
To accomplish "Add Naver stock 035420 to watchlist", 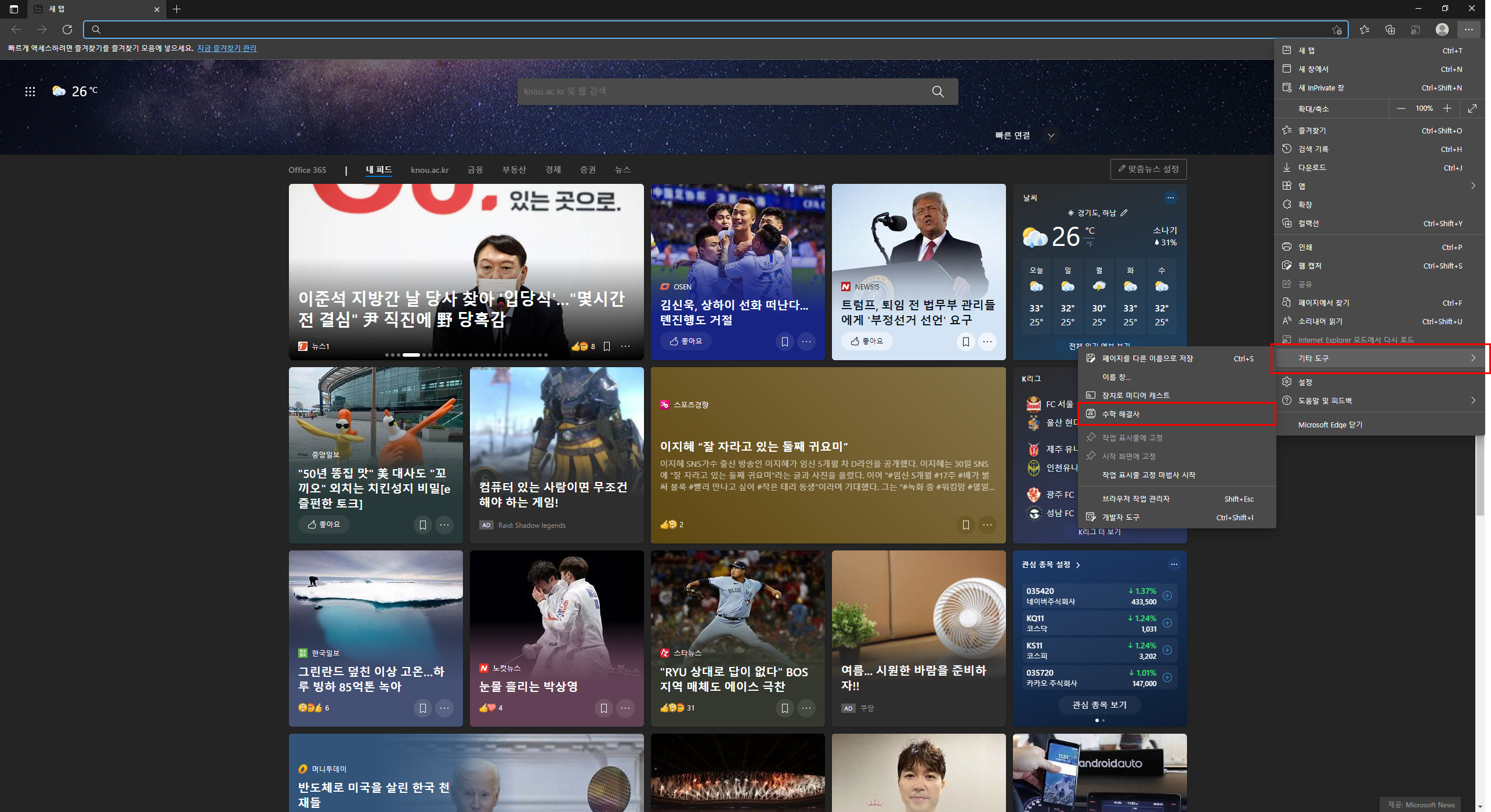I will tap(1167, 596).
